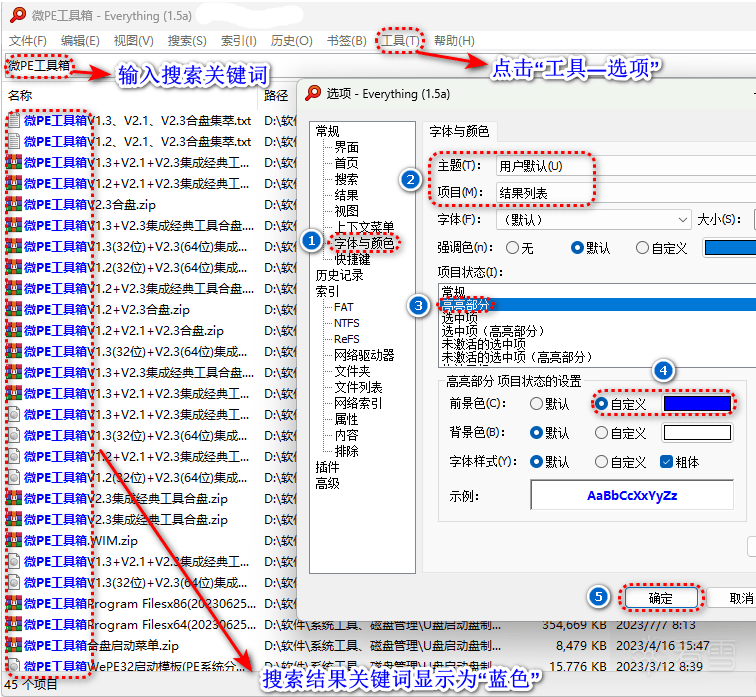
Task: Click the archive icon beside 微PE工具箱合盘启动菜单.zip
Action: tap(14, 645)
